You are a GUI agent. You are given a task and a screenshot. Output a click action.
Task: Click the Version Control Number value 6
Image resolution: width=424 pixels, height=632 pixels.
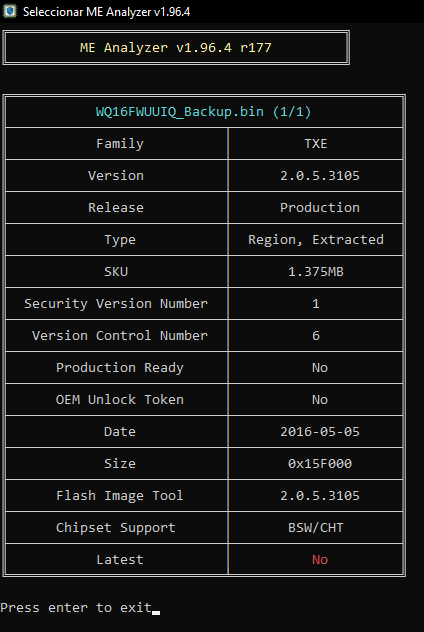316,335
